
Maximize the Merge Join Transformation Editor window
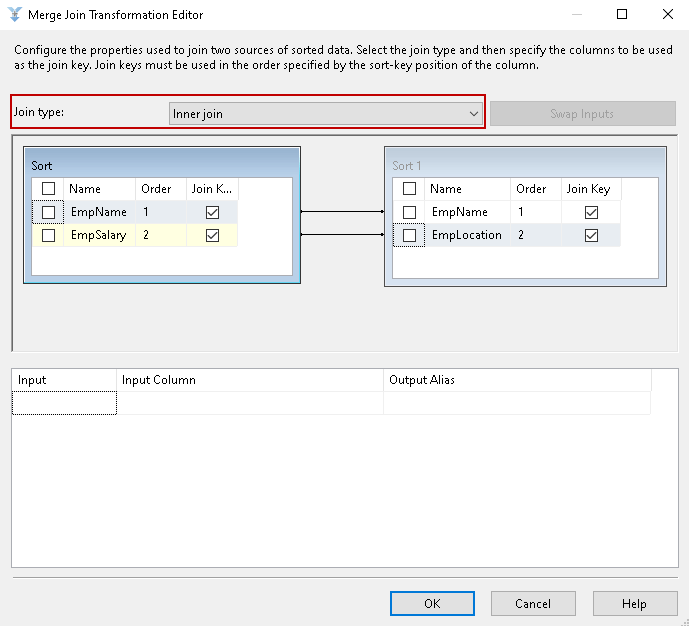pyautogui.click(x=622, y=14)
